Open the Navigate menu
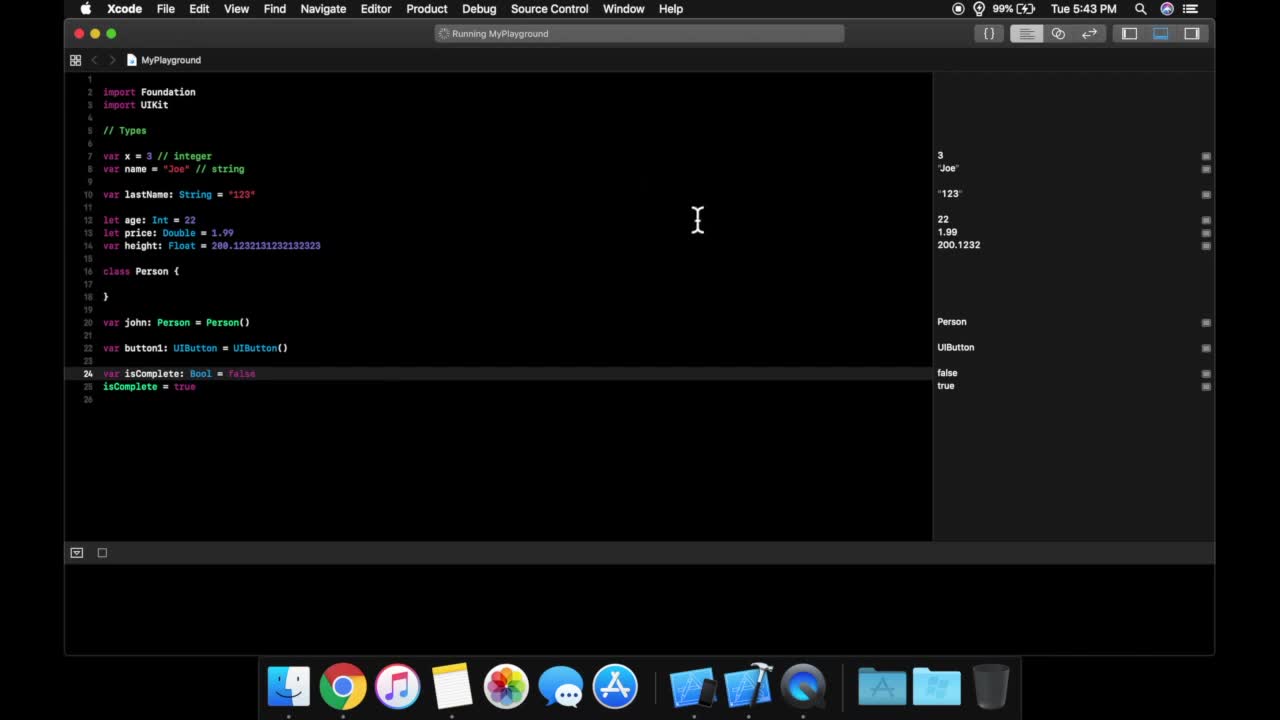The width and height of the screenshot is (1280, 720). tap(323, 9)
